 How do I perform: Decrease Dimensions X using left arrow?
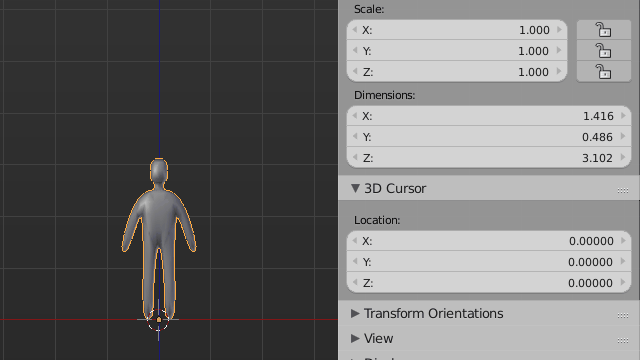(355, 116)
